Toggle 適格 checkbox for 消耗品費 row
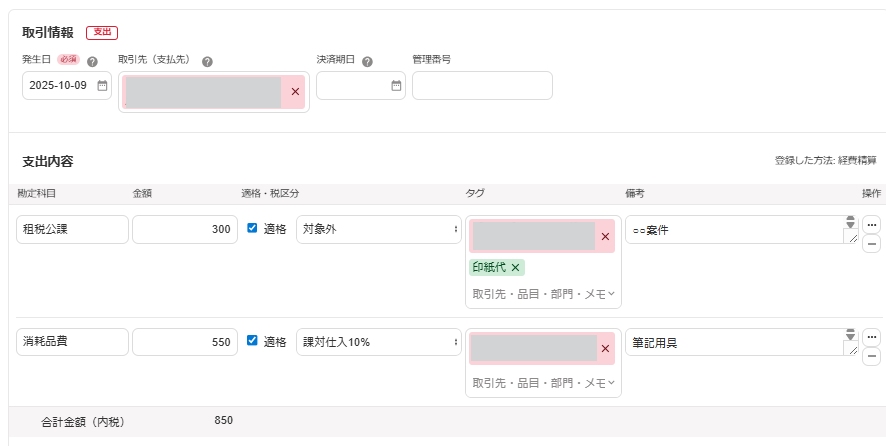Viewport: 886px width, 446px height. tap(252, 341)
